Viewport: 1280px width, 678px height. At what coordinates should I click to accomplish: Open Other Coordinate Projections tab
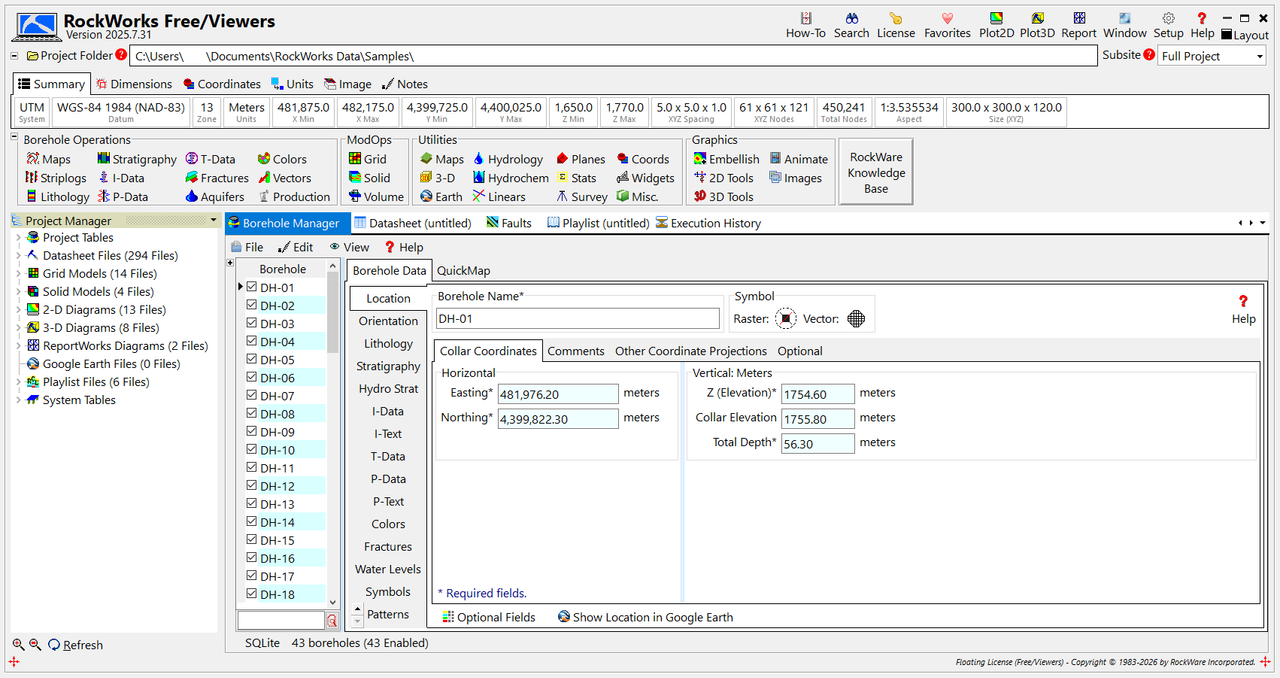[x=690, y=351]
